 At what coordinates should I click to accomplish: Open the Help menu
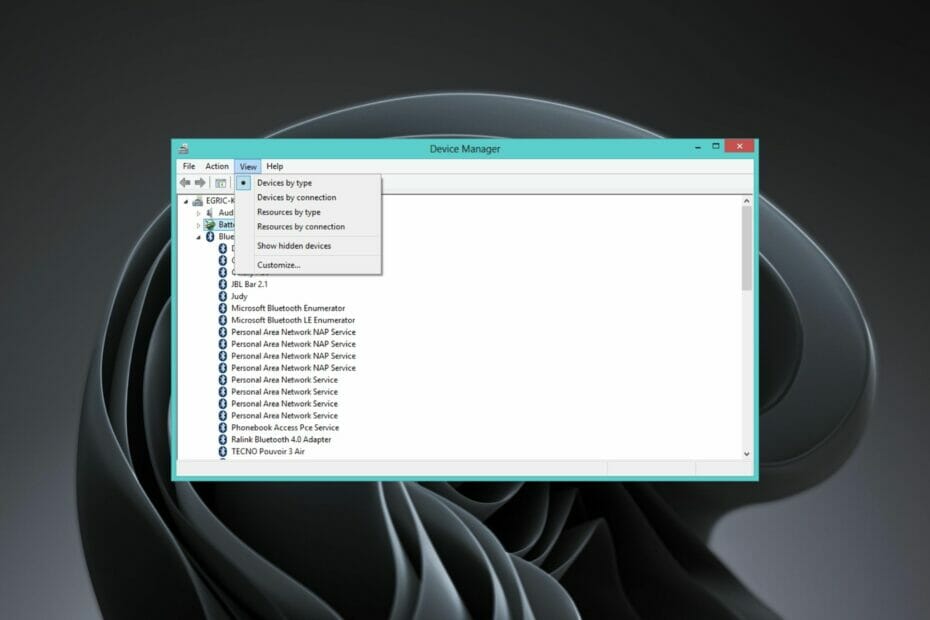click(275, 167)
